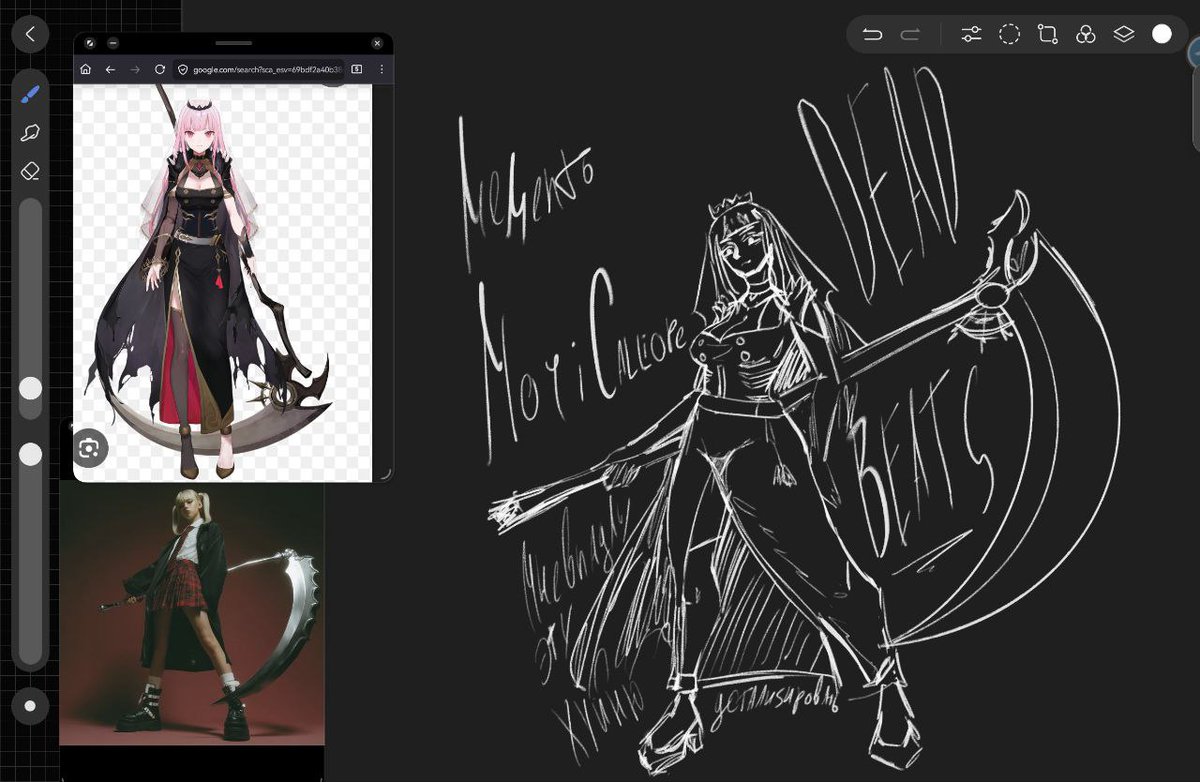Collapse the toolbar using the back chevron
This screenshot has width=1200, height=782.
click(30, 34)
